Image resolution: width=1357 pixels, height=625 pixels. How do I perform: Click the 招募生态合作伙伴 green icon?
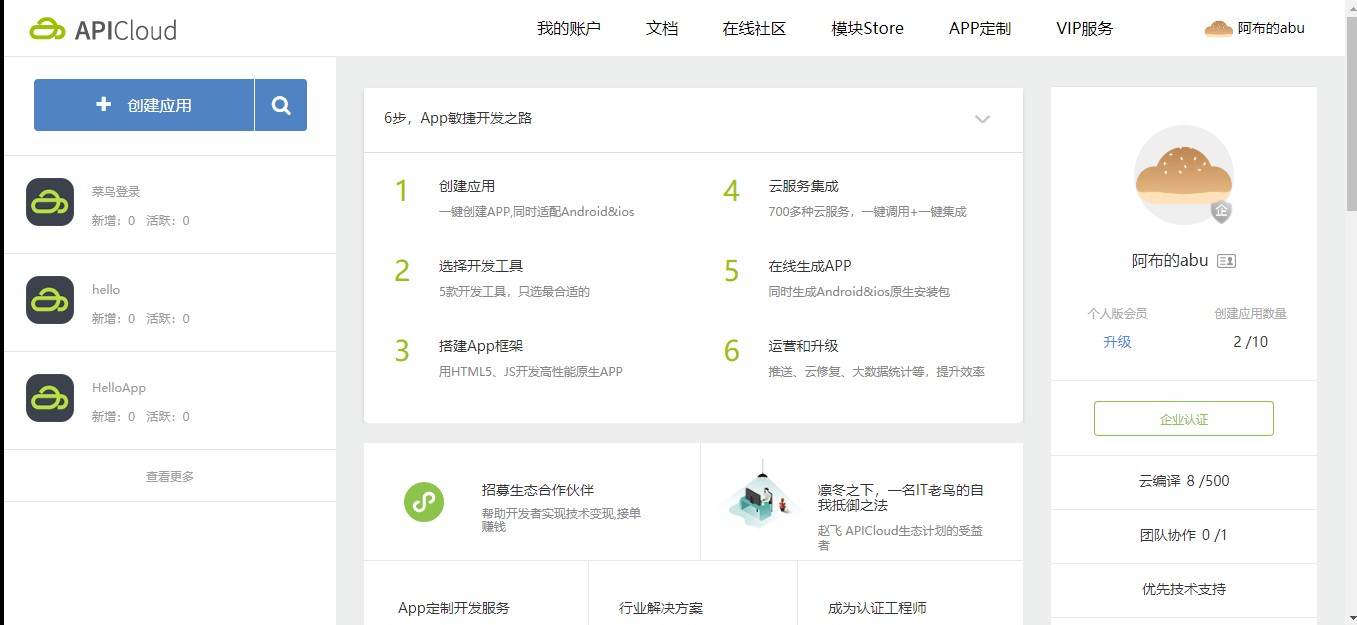pyautogui.click(x=424, y=503)
